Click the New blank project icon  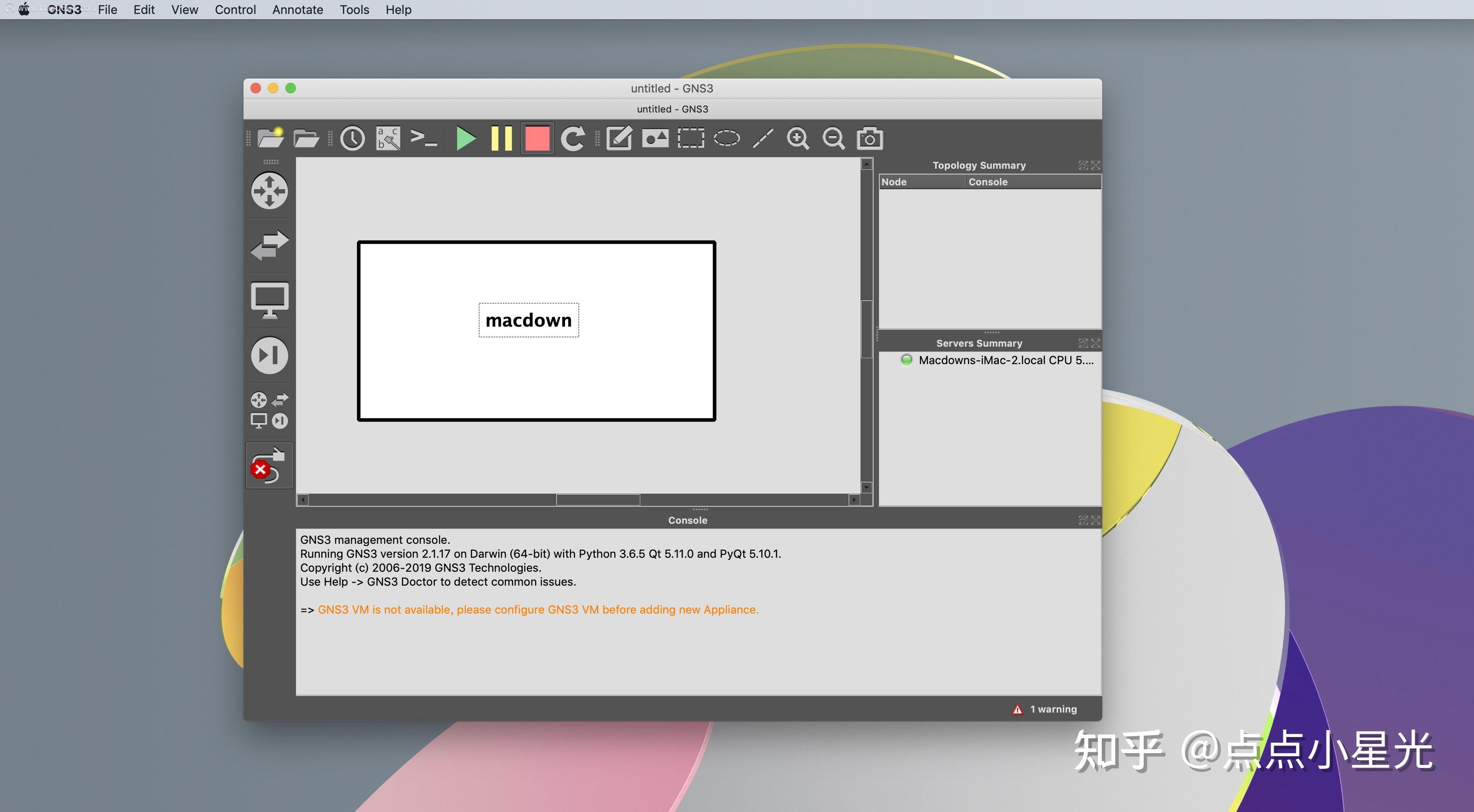point(270,138)
